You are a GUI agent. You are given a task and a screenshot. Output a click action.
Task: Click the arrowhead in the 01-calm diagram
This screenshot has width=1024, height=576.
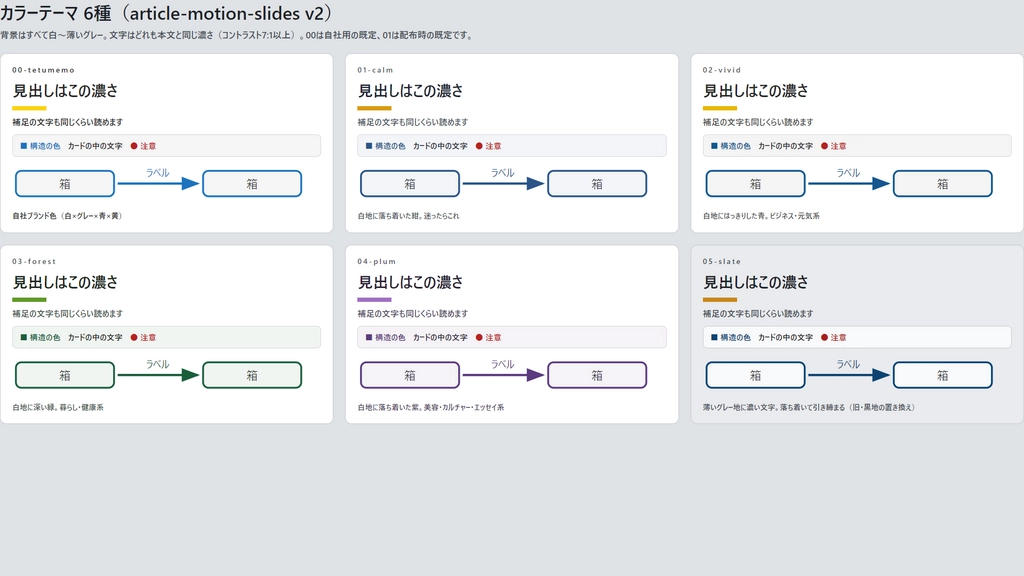point(536,184)
